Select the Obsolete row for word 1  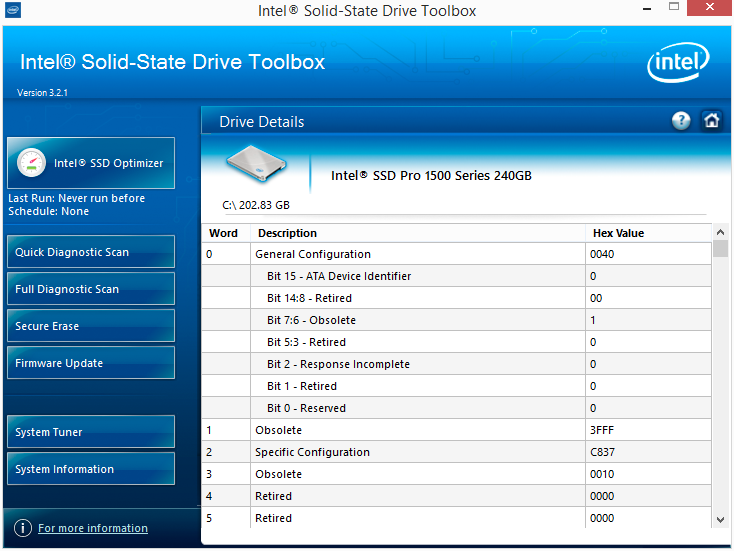[x=456, y=430]
